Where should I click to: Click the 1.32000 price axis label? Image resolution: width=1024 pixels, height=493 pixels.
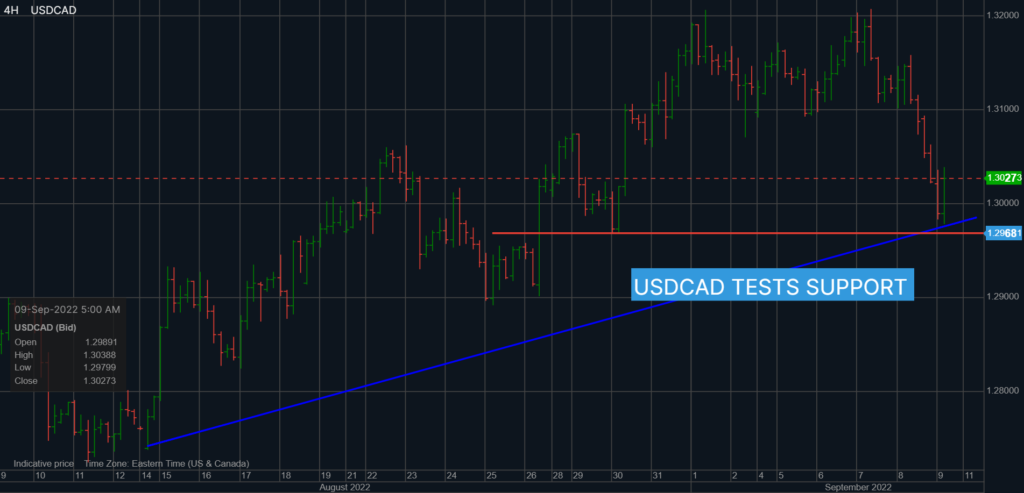(x=1002, y=16)
